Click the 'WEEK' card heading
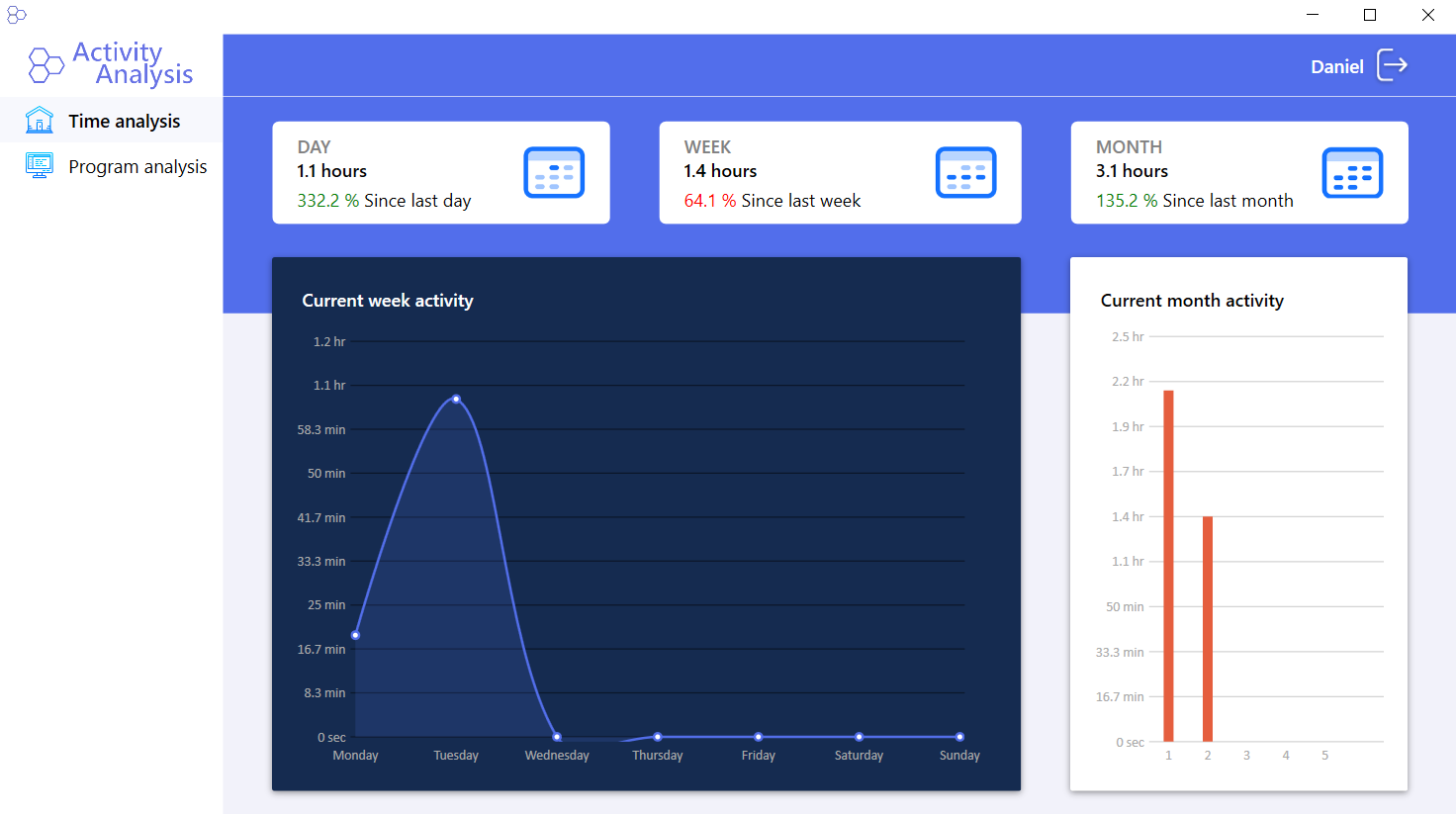Screen dimensions: 1456x814 pyautogui.click(x=707, y=146)
